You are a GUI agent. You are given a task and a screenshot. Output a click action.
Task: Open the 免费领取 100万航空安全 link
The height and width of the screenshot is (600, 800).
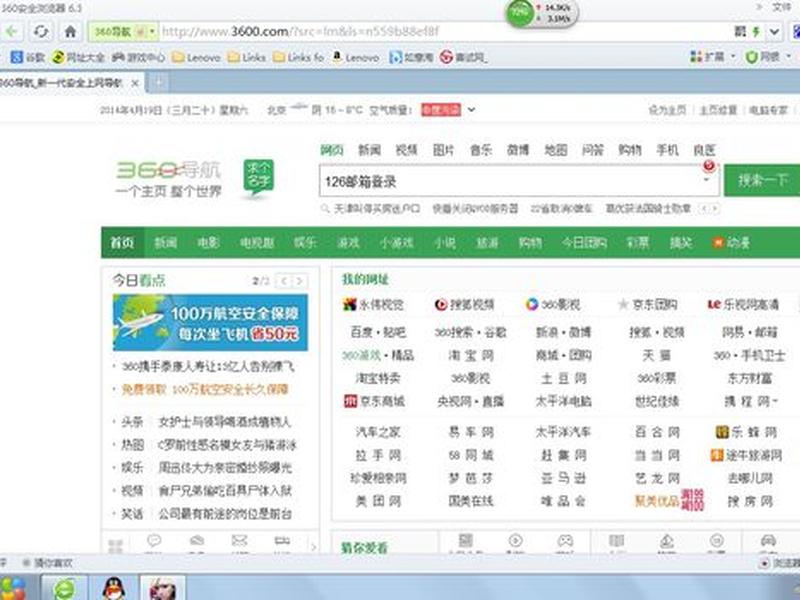[x=205, y=389]
